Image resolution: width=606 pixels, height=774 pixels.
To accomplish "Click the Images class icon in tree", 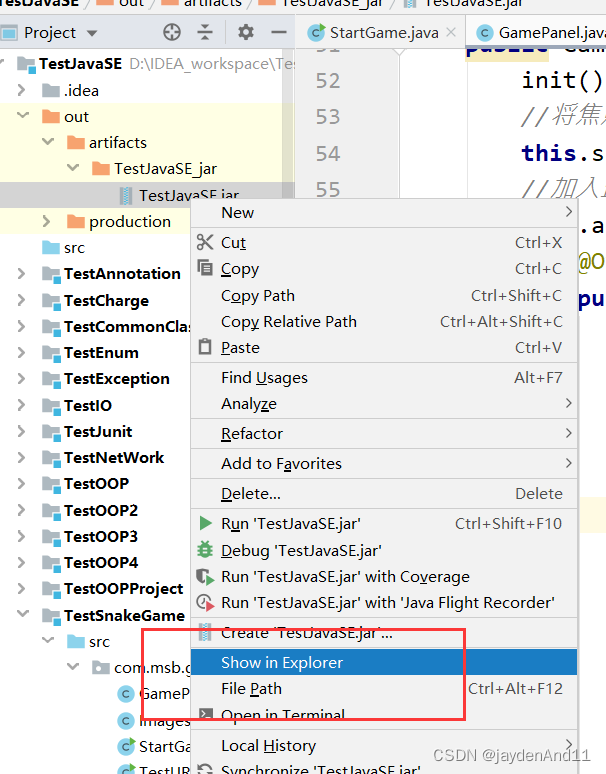I will (126, 721).
